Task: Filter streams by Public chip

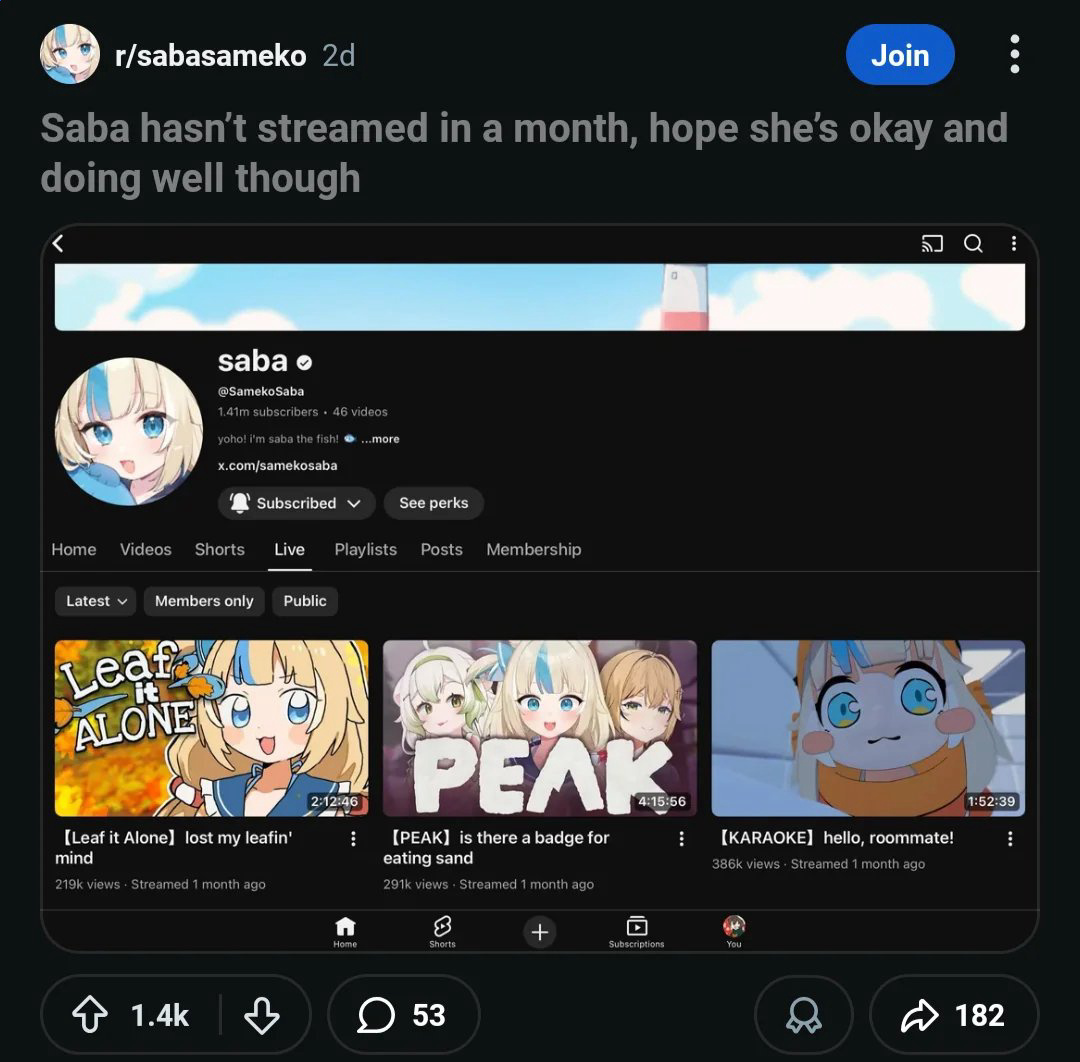Action: click(x=304, y=601)
